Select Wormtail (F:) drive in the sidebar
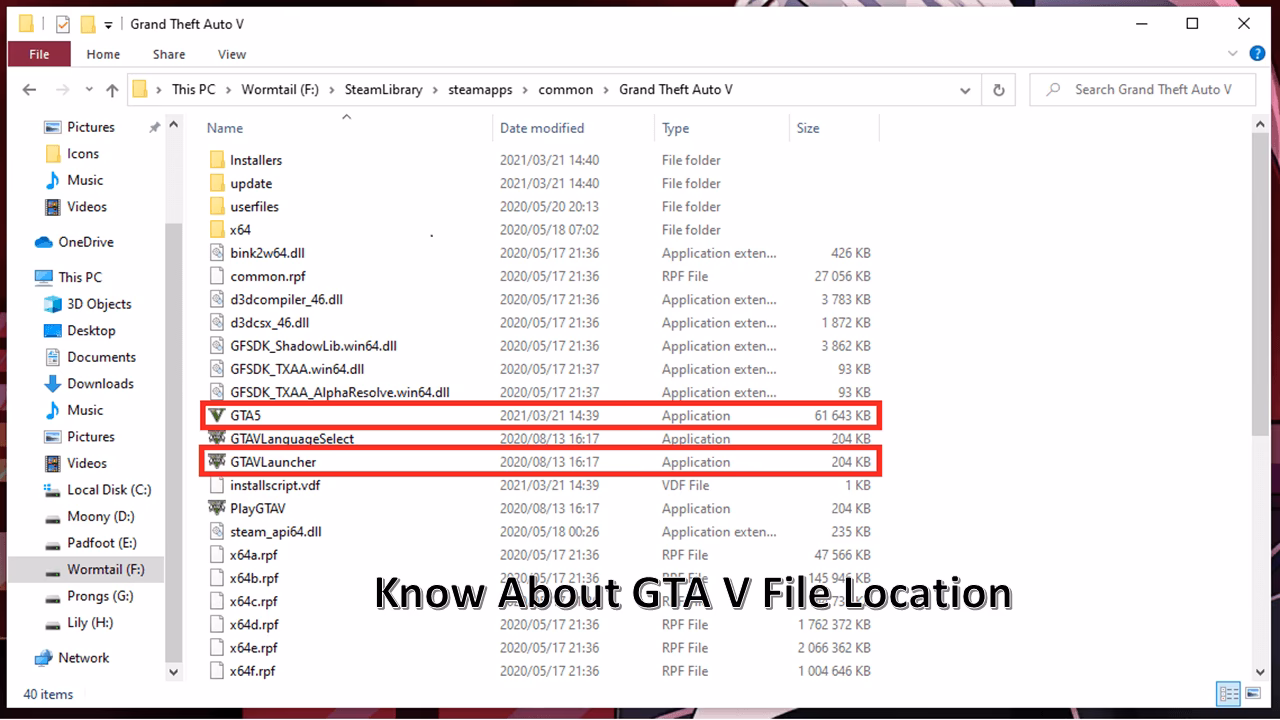This screenshot has width=1280, height=720. 94,569
